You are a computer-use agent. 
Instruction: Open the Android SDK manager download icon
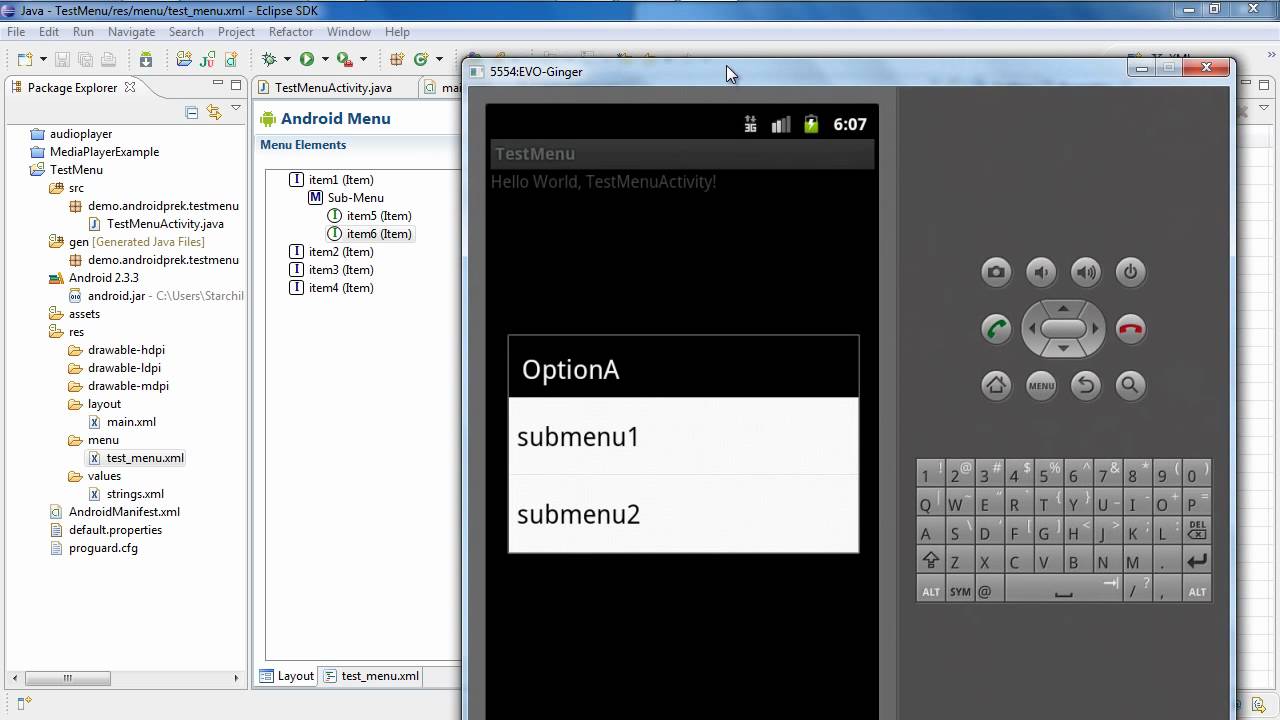(146, 60)
